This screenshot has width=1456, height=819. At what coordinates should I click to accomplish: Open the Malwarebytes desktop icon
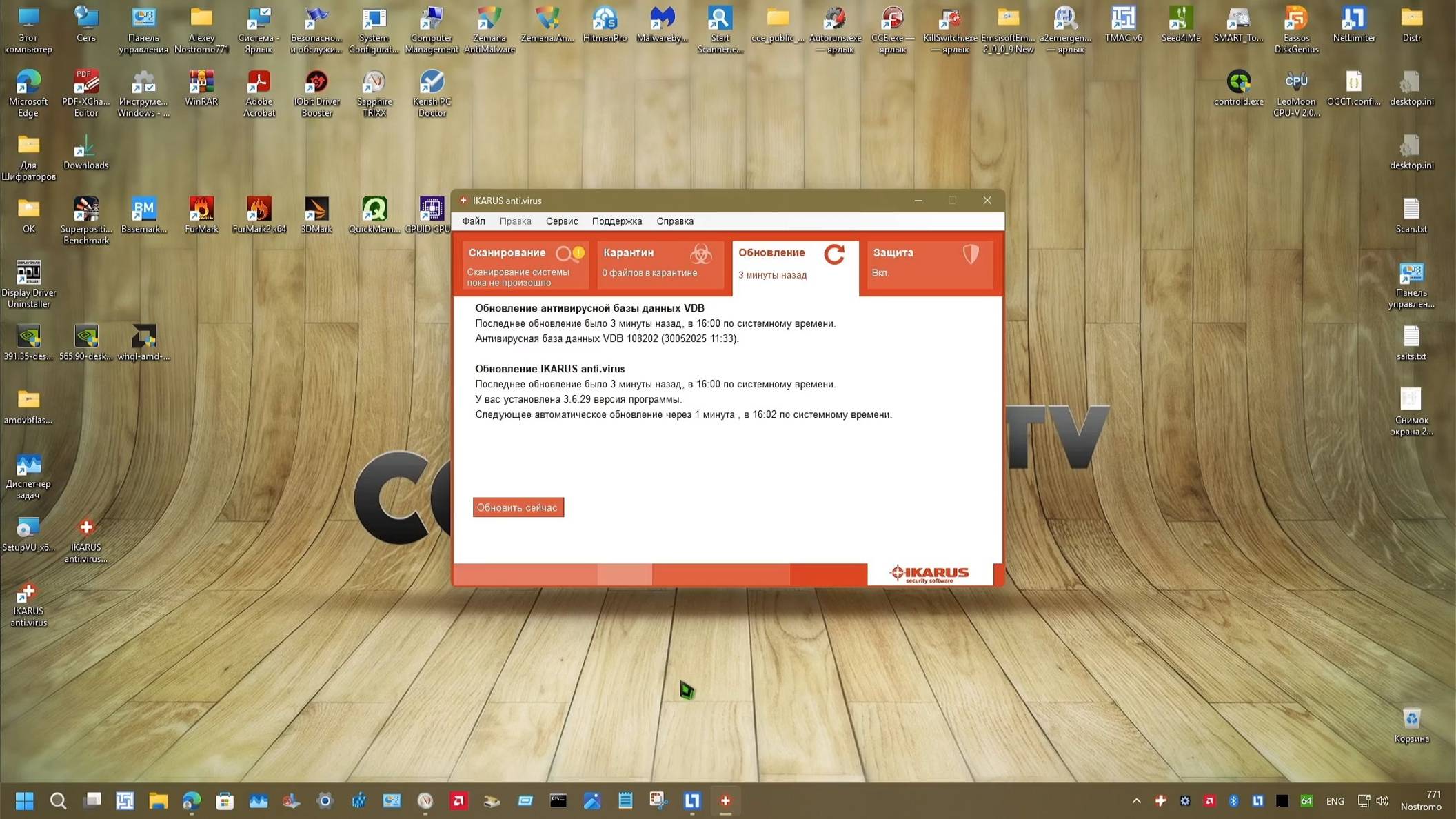point(663,19)
